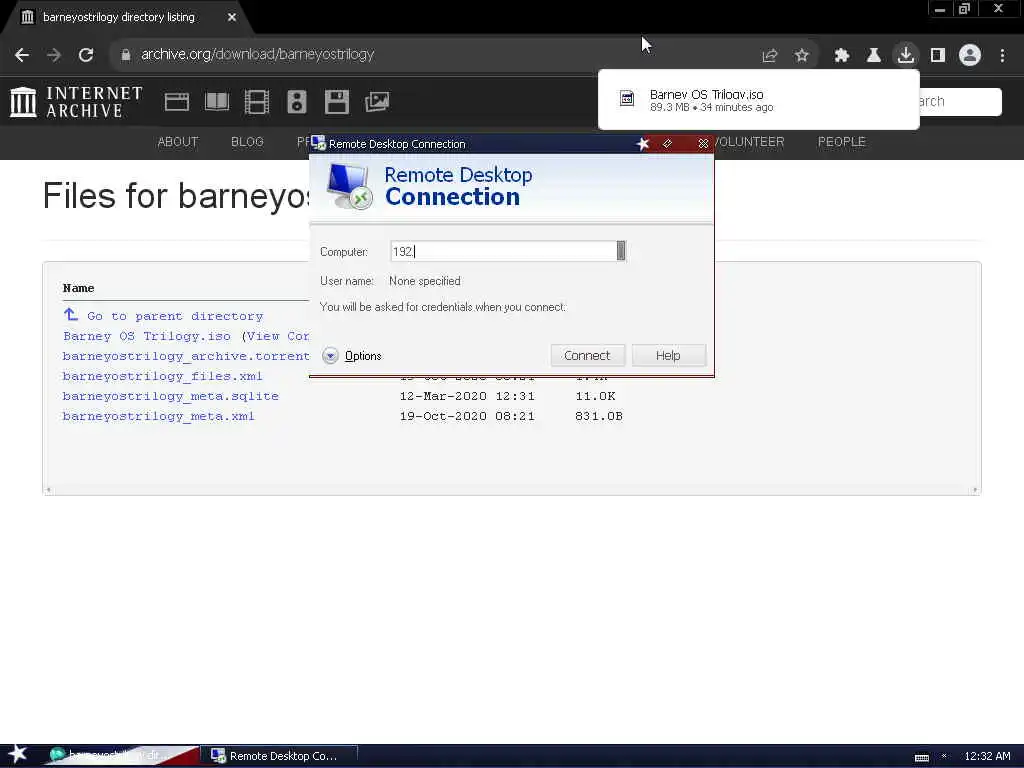The image size is (1024, 768).
Task: Click the keyboard icon in system tray
Action: pos(921,758)
